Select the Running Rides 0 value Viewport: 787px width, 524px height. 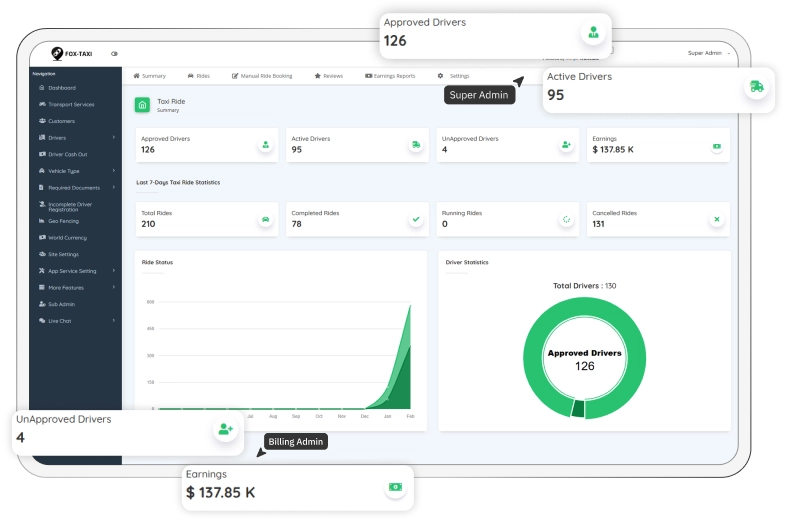[x=445, y=224]
